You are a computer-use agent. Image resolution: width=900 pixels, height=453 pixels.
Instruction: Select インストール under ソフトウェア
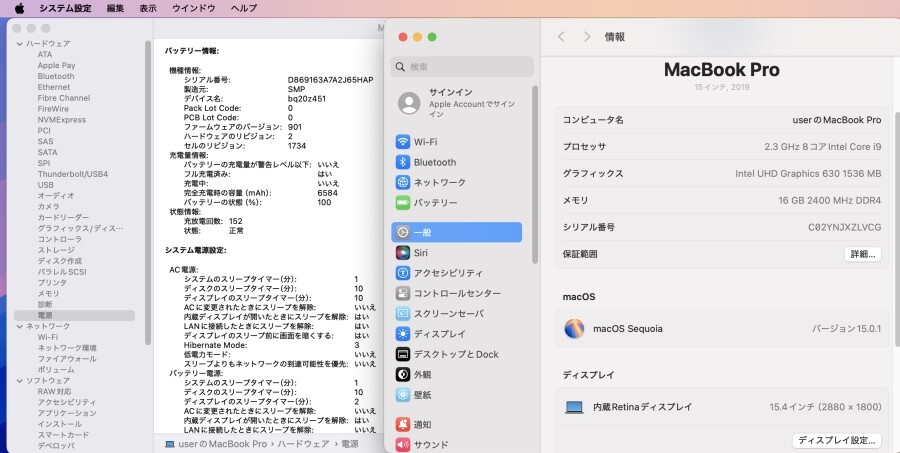point(60,424)
